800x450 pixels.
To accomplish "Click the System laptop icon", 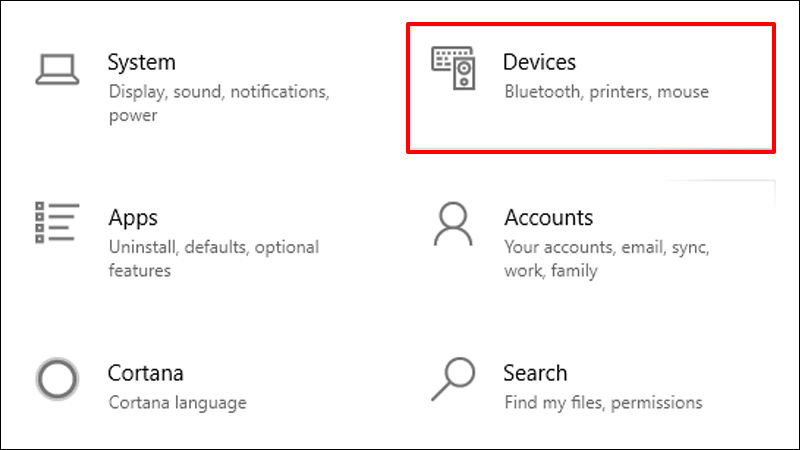I will [57, 69].
